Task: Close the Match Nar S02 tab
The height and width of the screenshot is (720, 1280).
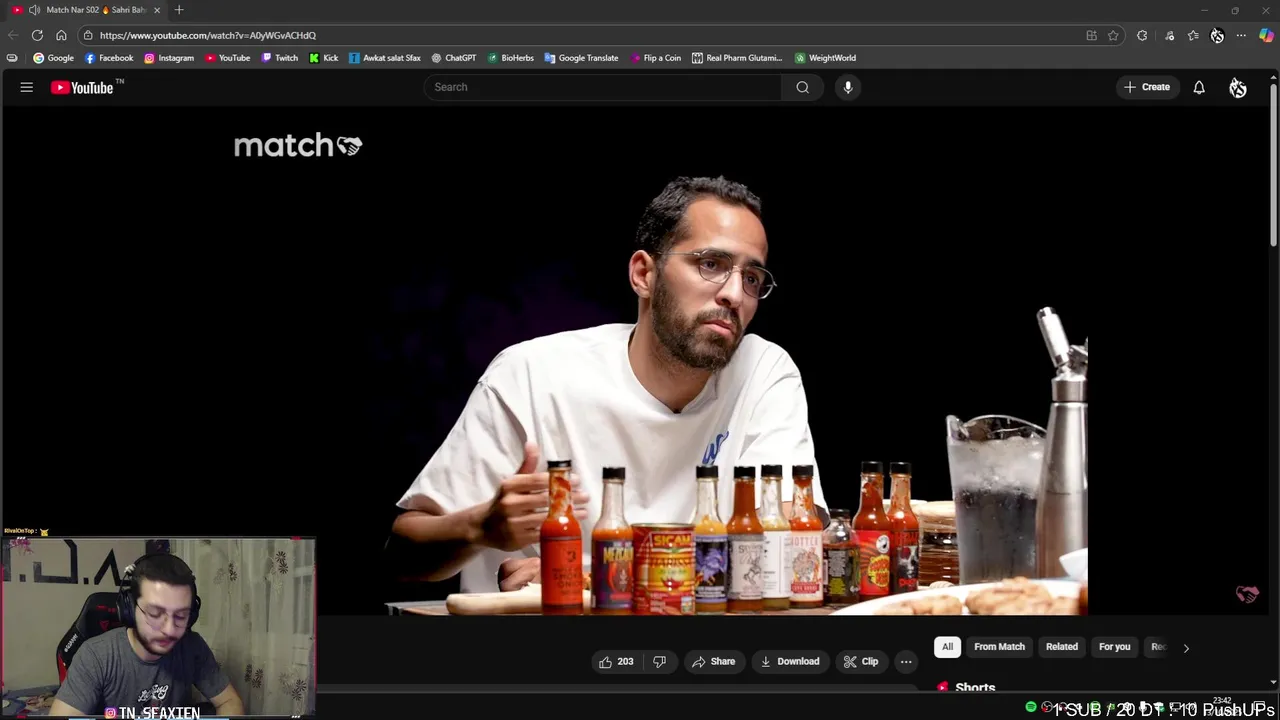Action: (157, 10)
